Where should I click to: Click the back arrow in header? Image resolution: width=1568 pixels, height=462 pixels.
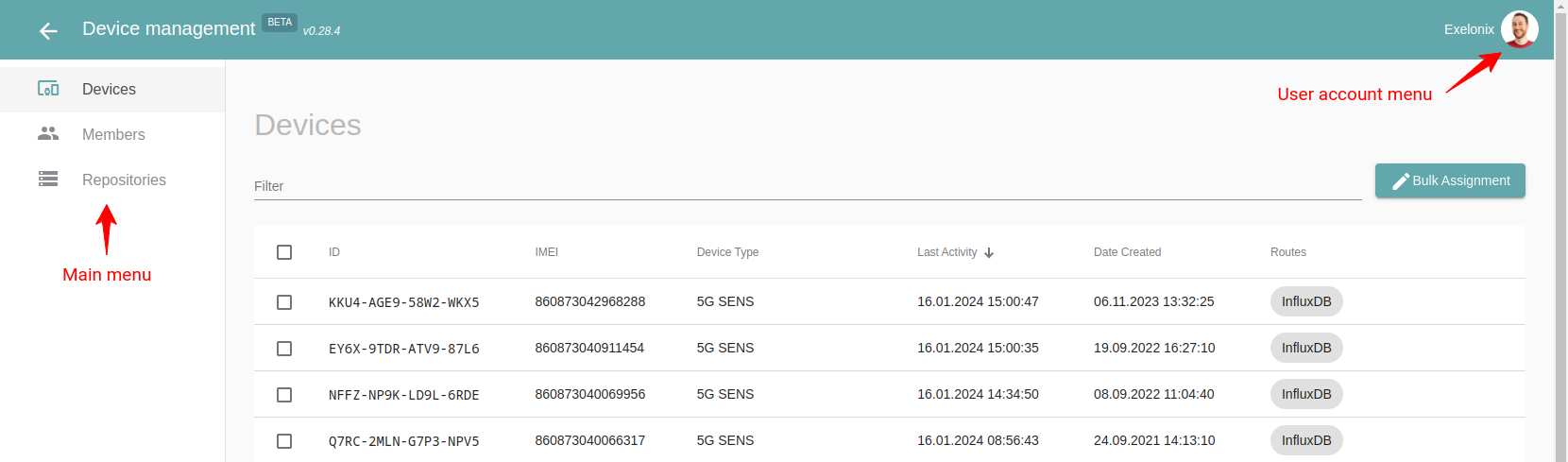click(x=48, y=31)
